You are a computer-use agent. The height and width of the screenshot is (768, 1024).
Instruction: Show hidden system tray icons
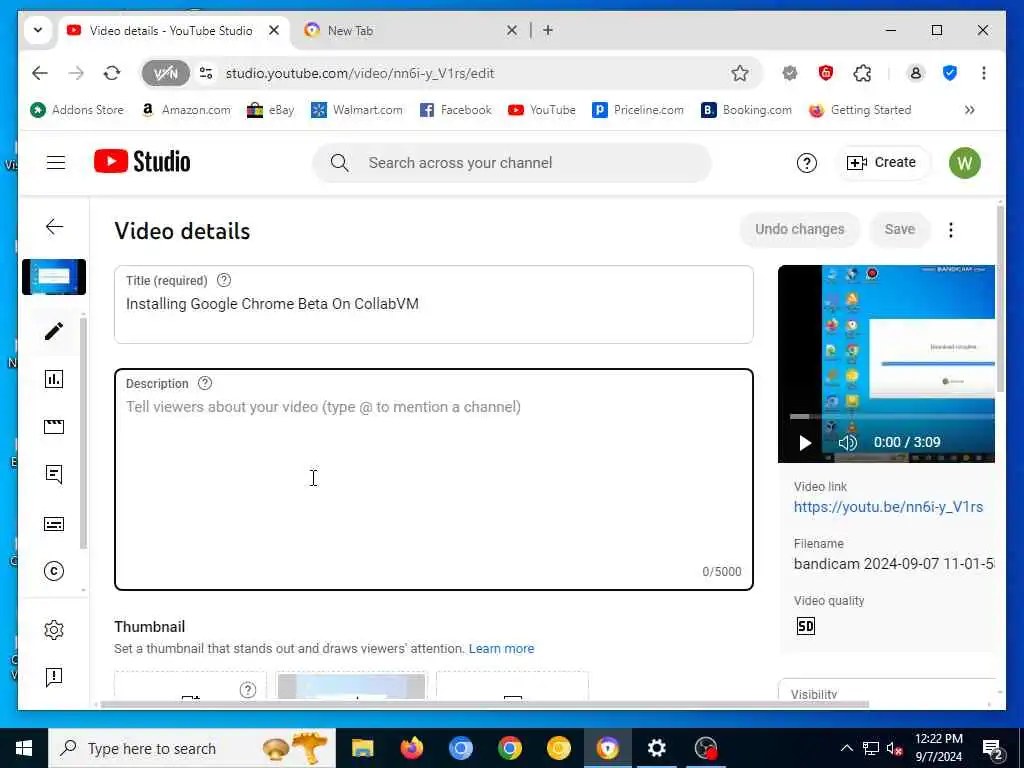click(x=846, y=748)
